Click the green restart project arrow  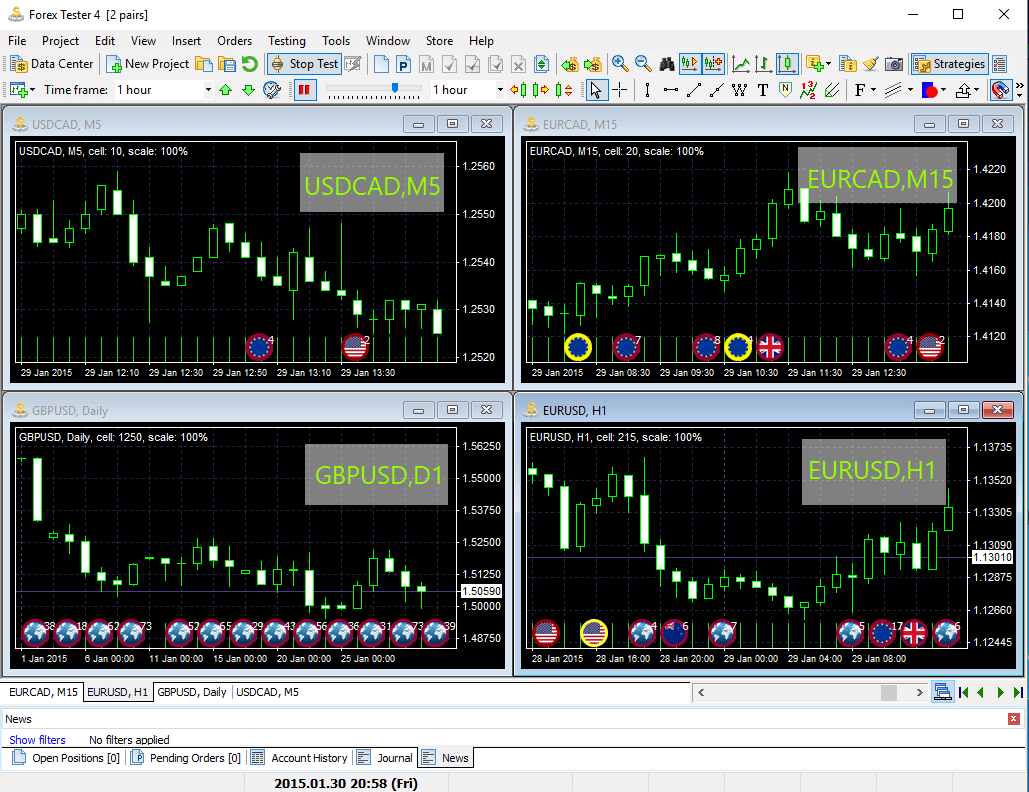pyautogui.click(x=249, y=64)
